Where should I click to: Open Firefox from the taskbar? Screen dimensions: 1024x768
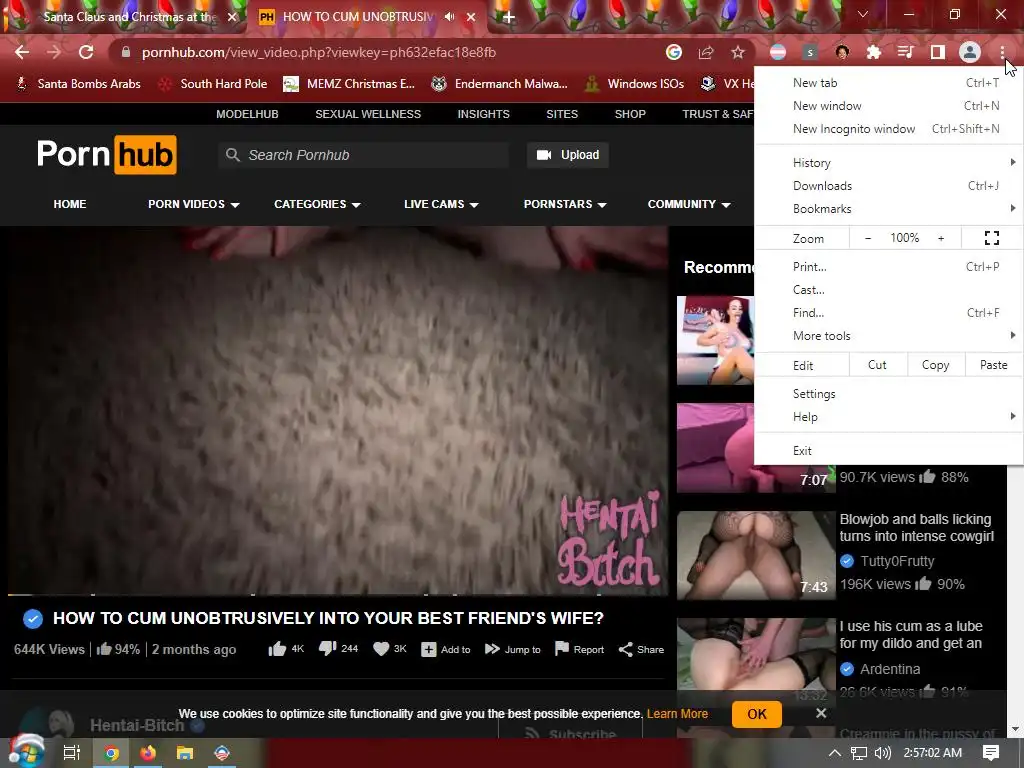pos(148,753)
